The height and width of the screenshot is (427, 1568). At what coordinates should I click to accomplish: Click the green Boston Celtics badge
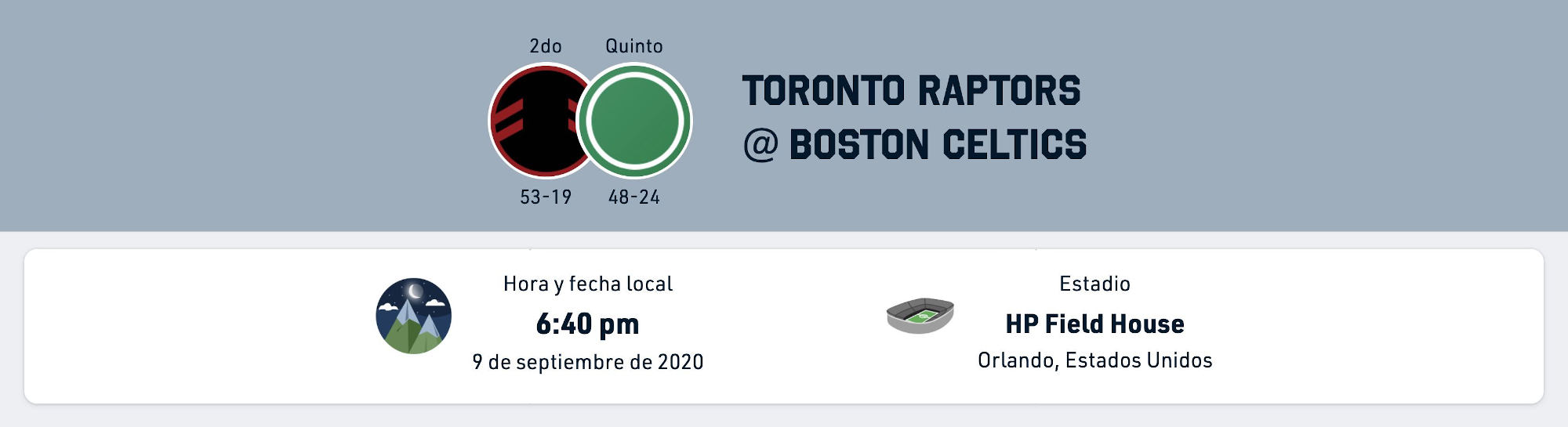[634, 121]
